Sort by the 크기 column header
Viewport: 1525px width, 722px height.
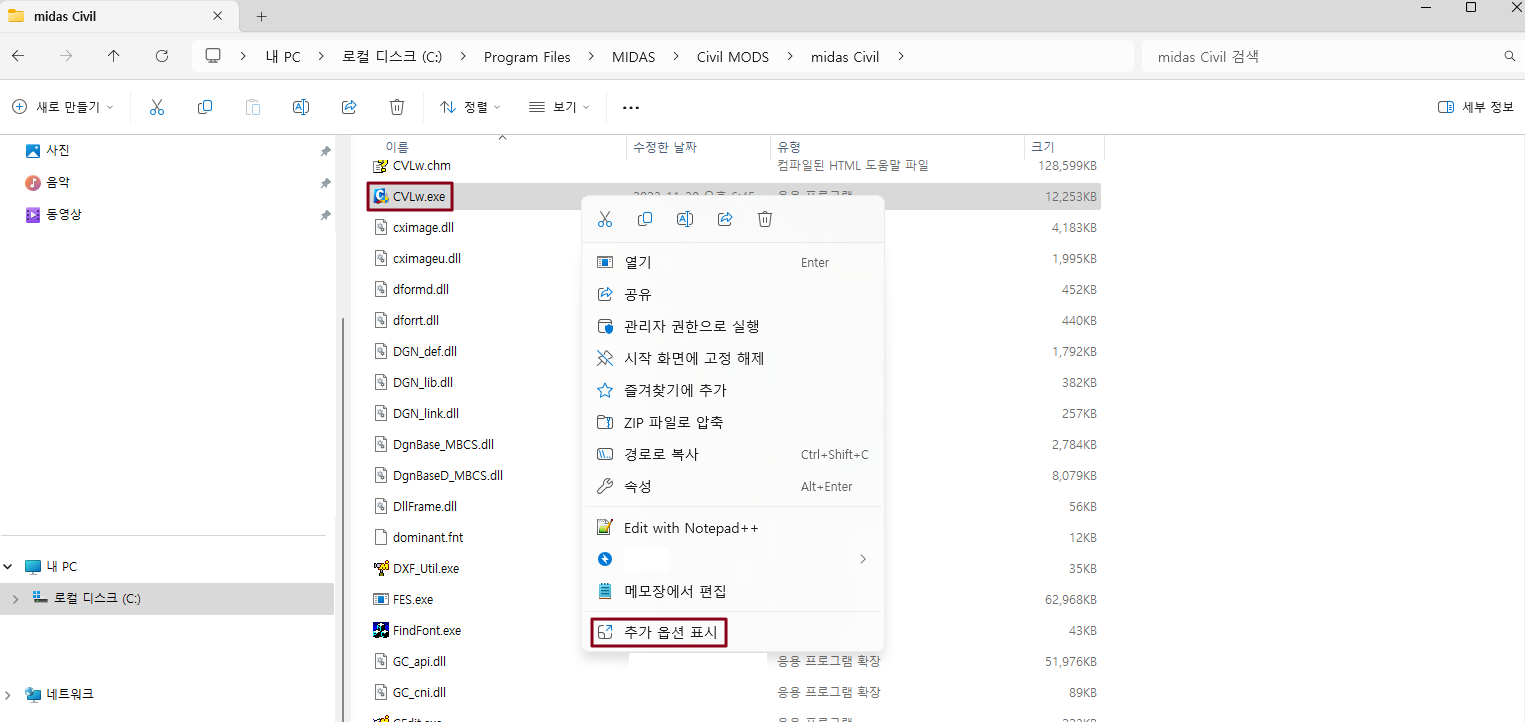coord(1042,147)
